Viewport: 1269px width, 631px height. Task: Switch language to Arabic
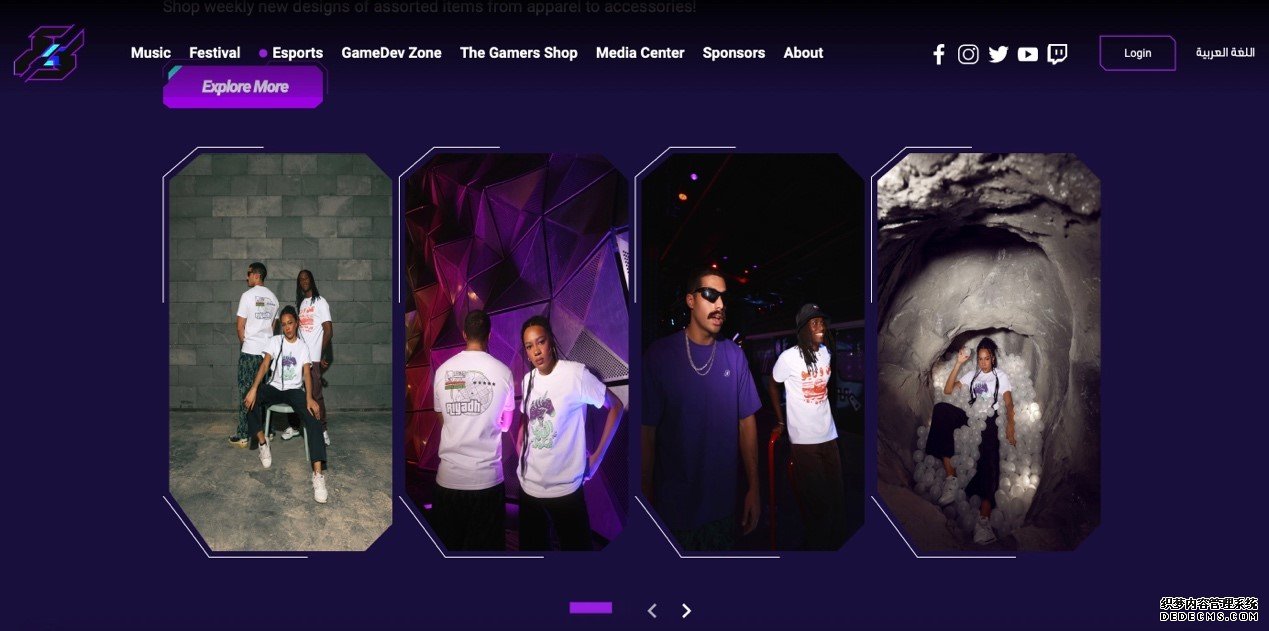coord(1225,53)
